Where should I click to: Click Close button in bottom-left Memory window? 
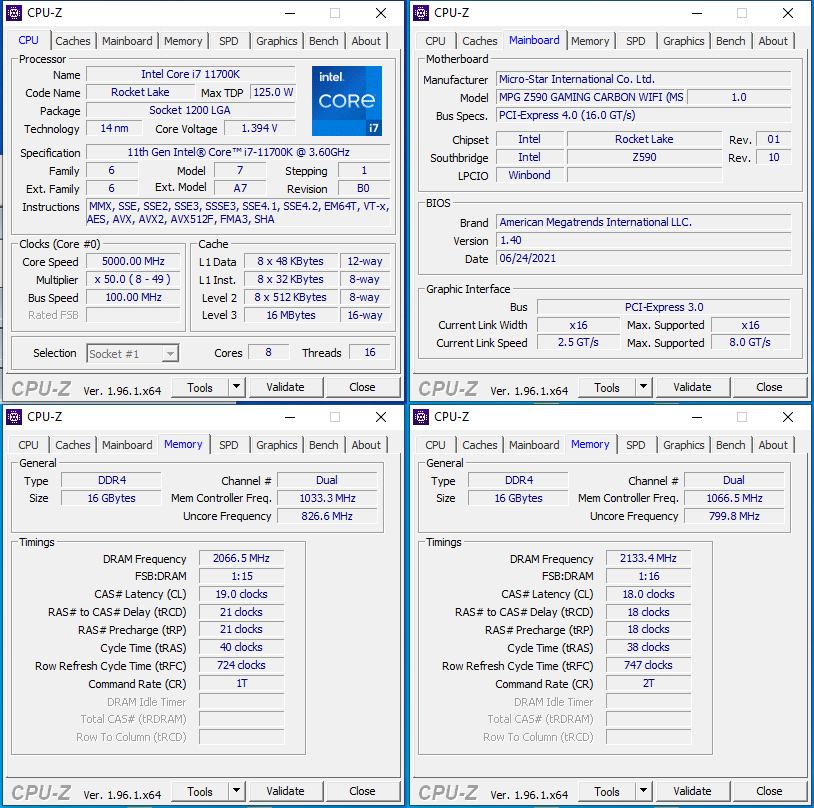[362, 791]
